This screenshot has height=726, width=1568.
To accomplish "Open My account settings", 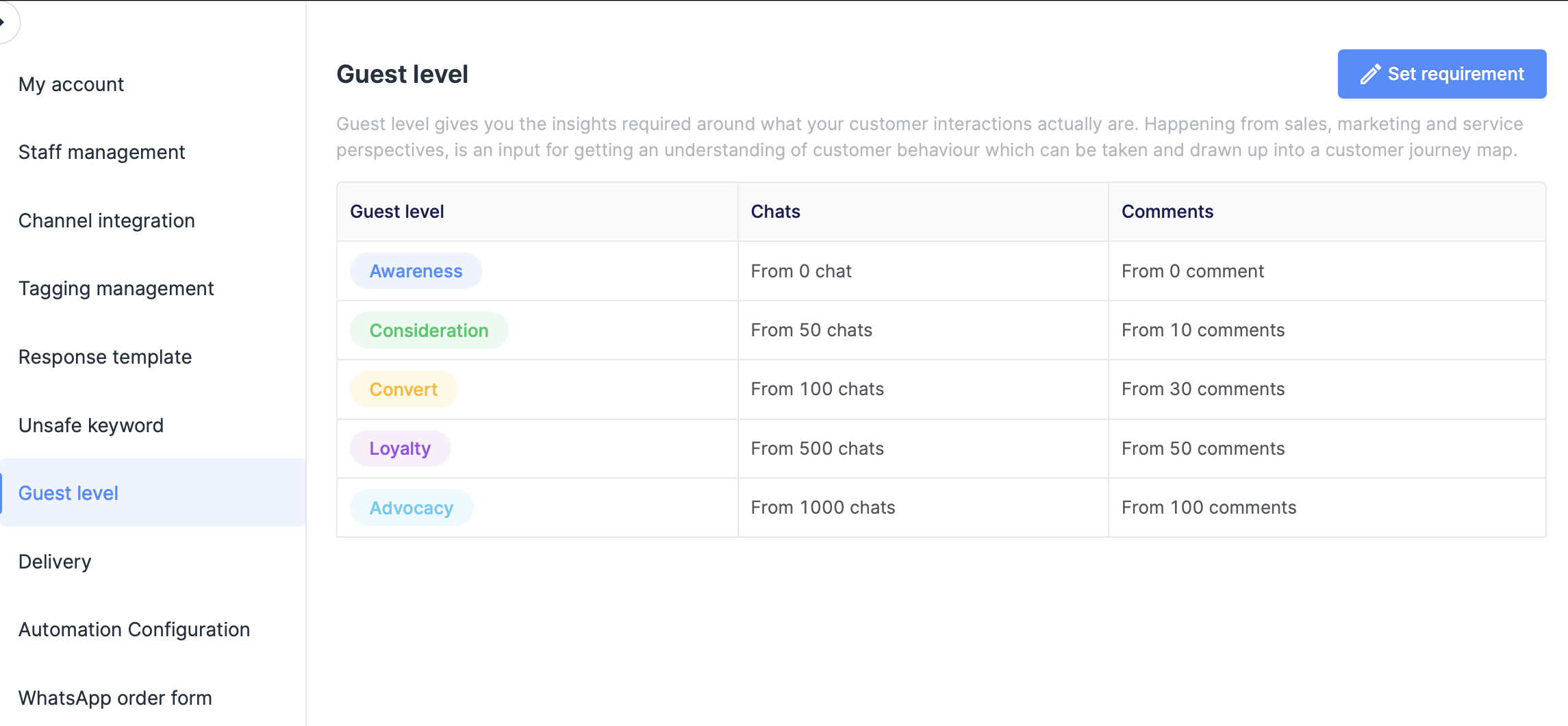I will click(71, 84).
